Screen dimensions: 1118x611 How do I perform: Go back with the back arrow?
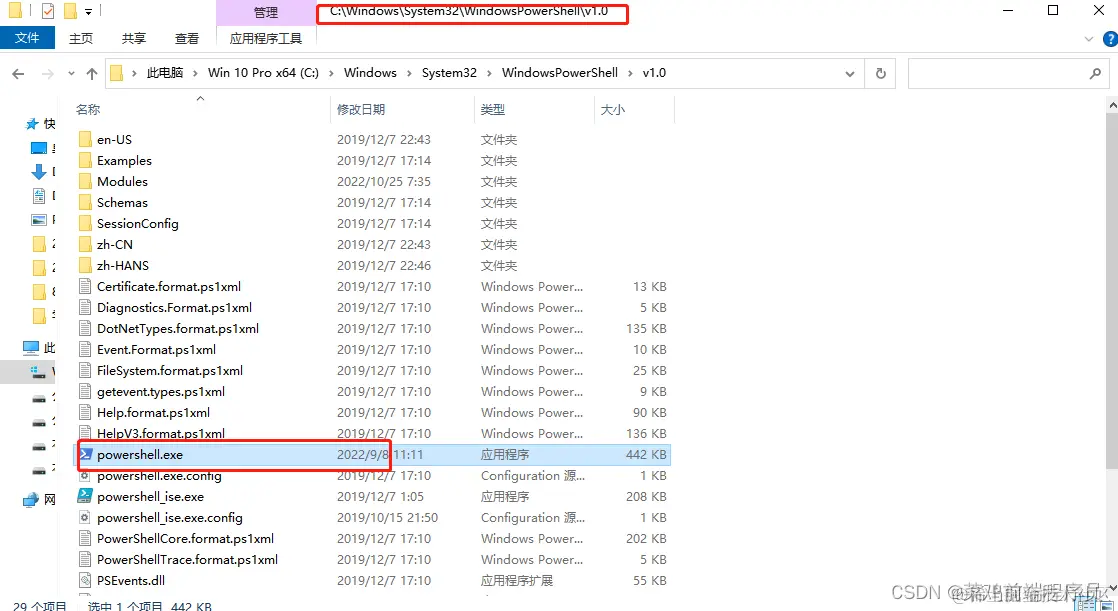19,73
